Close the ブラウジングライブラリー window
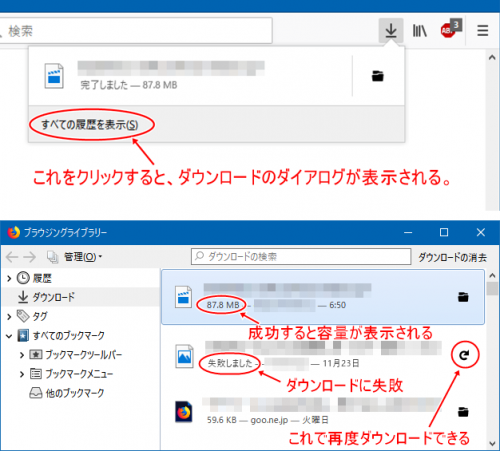 [x=480, y=232]
